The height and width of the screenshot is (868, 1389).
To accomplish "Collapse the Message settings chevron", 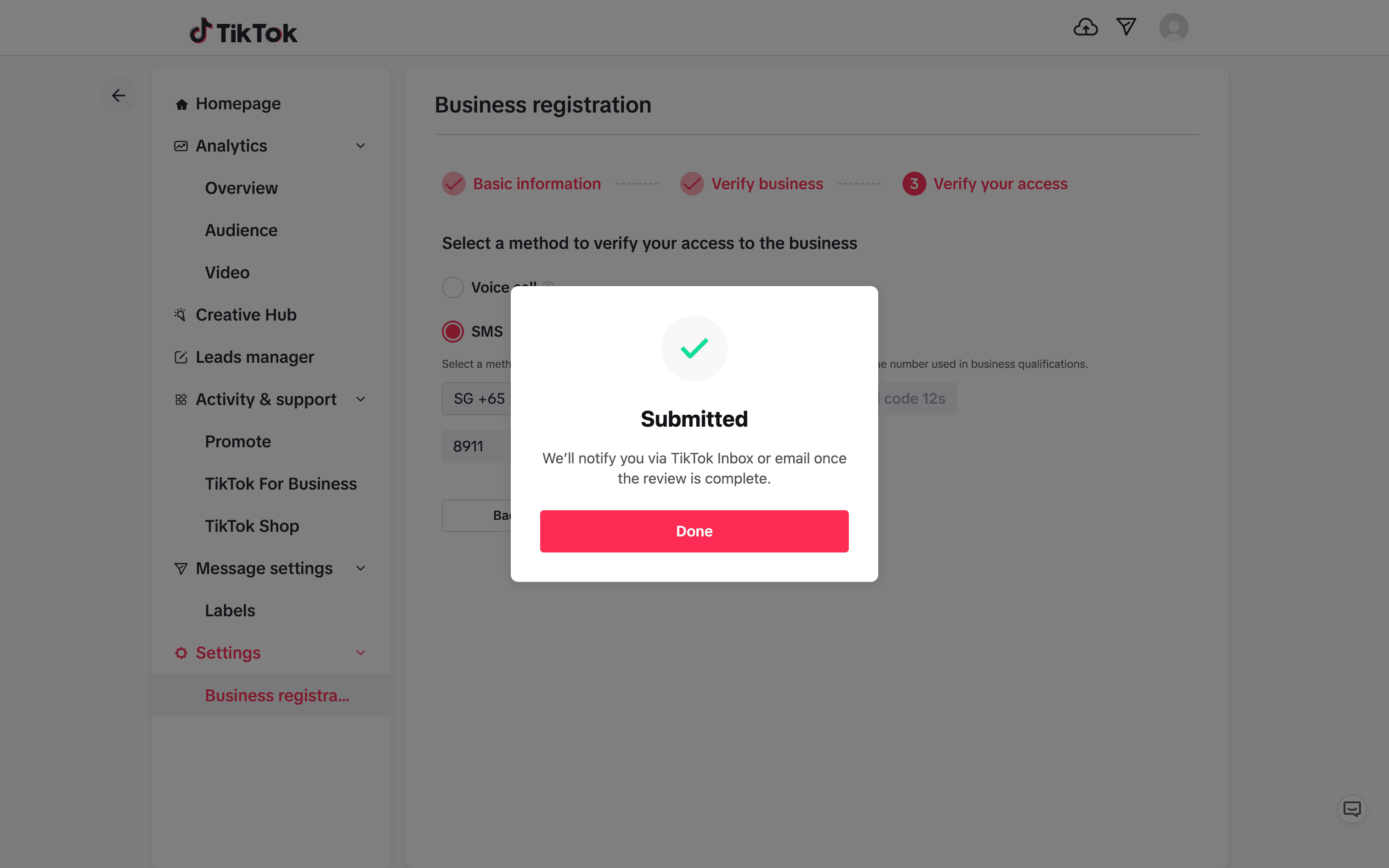I will click(361, 569).
